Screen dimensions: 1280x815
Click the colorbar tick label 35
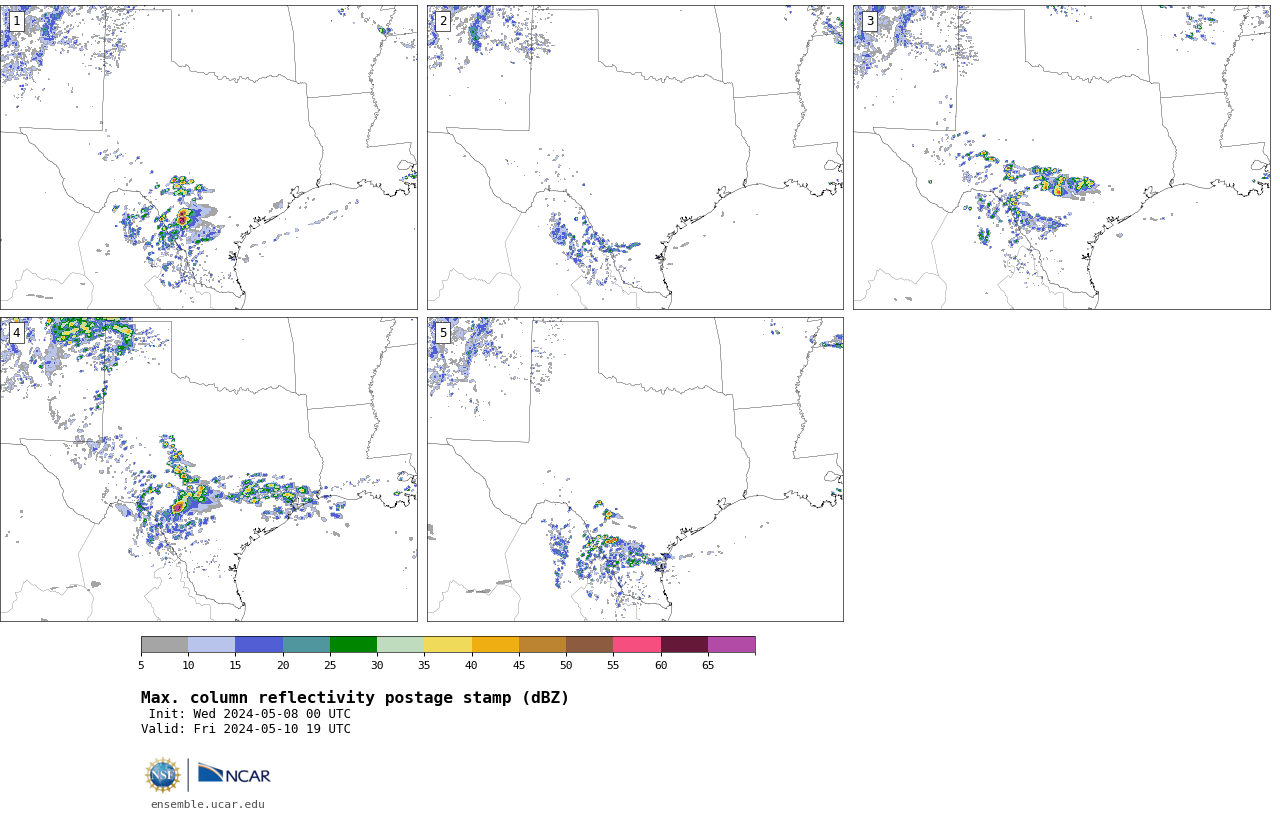[424, 665]
